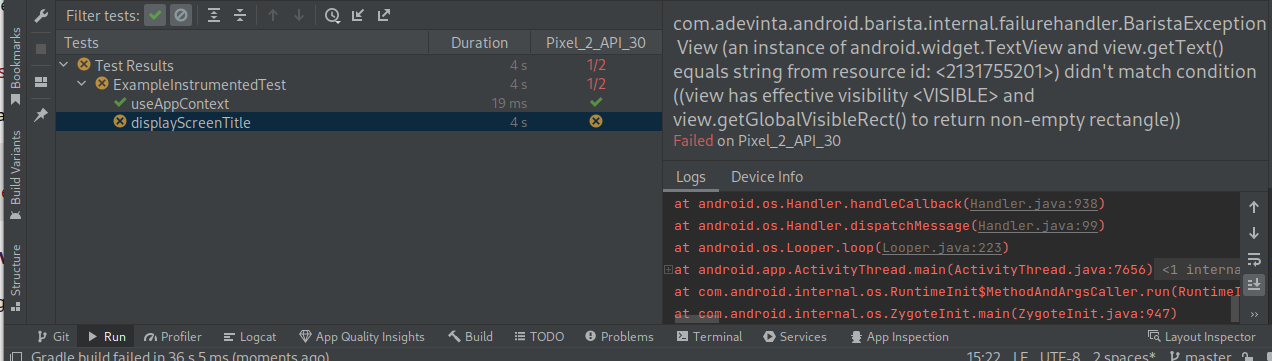Switch to the Device Info tab
The height and width of the screenshot is (361, 1272).
767,177
